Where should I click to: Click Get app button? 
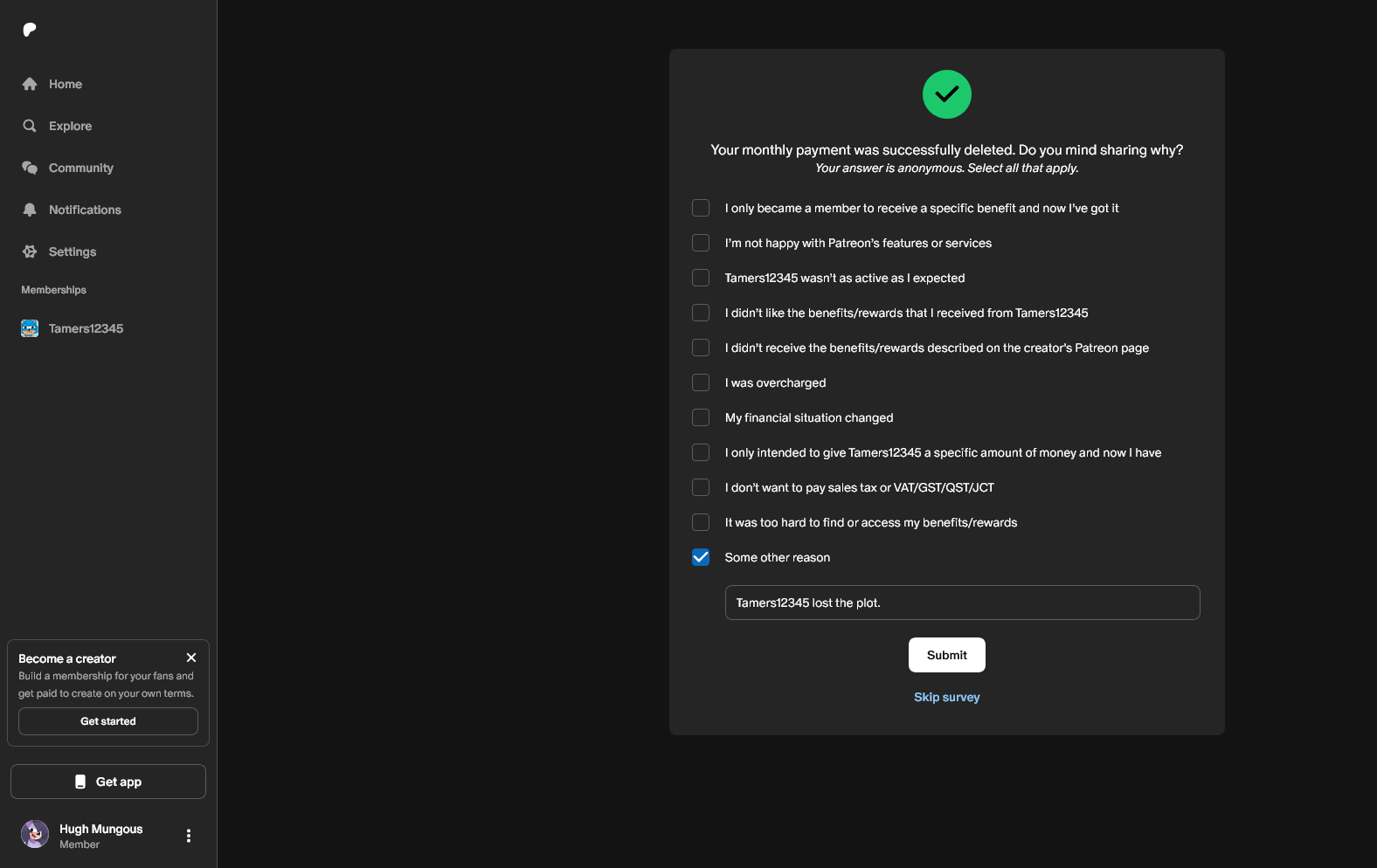(108, 782)
